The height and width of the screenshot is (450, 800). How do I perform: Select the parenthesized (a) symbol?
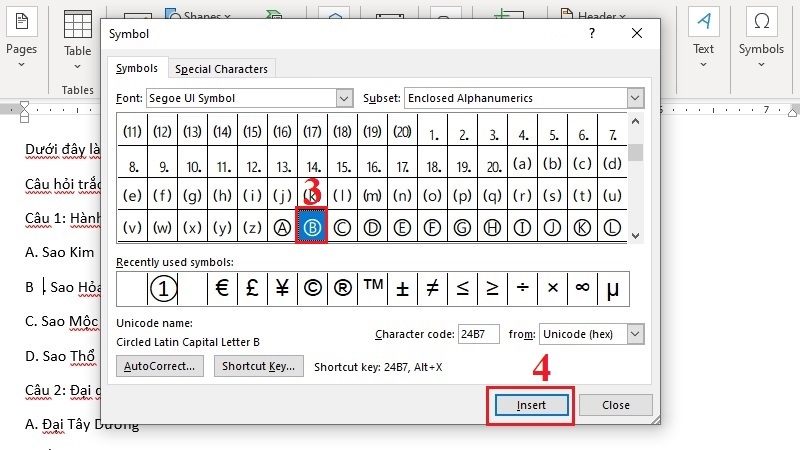point(522,163)
